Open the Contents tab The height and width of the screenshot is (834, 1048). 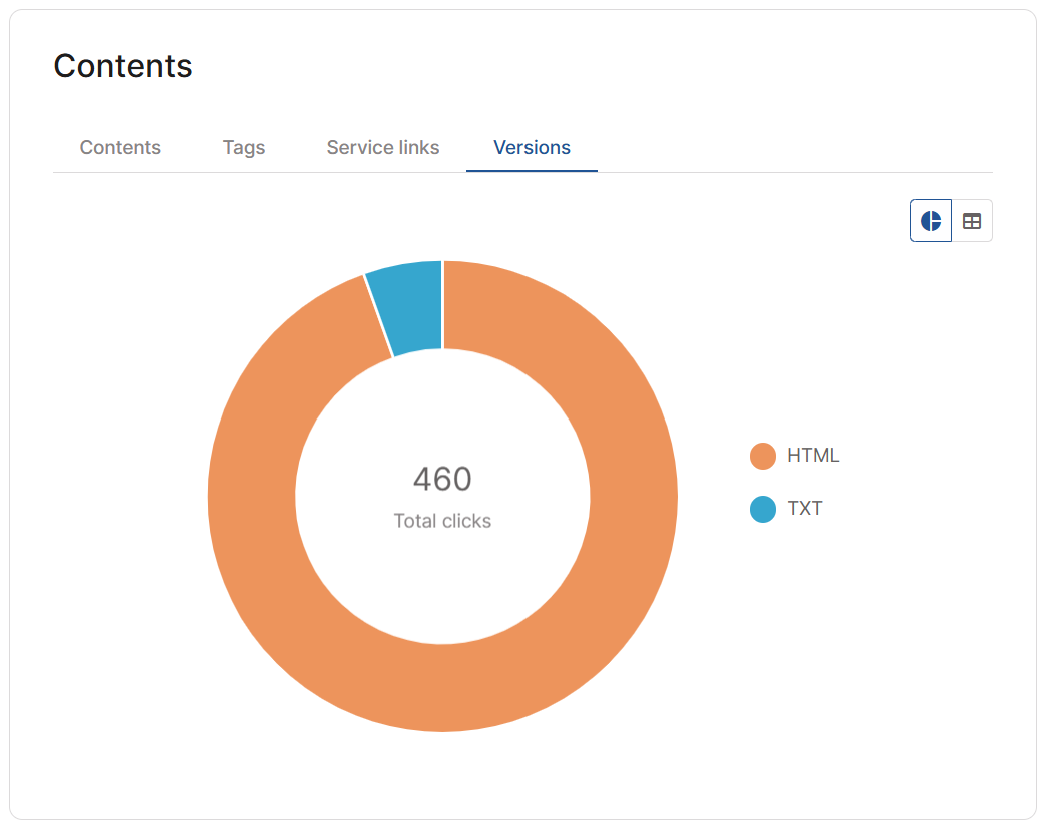coord(120,147)
